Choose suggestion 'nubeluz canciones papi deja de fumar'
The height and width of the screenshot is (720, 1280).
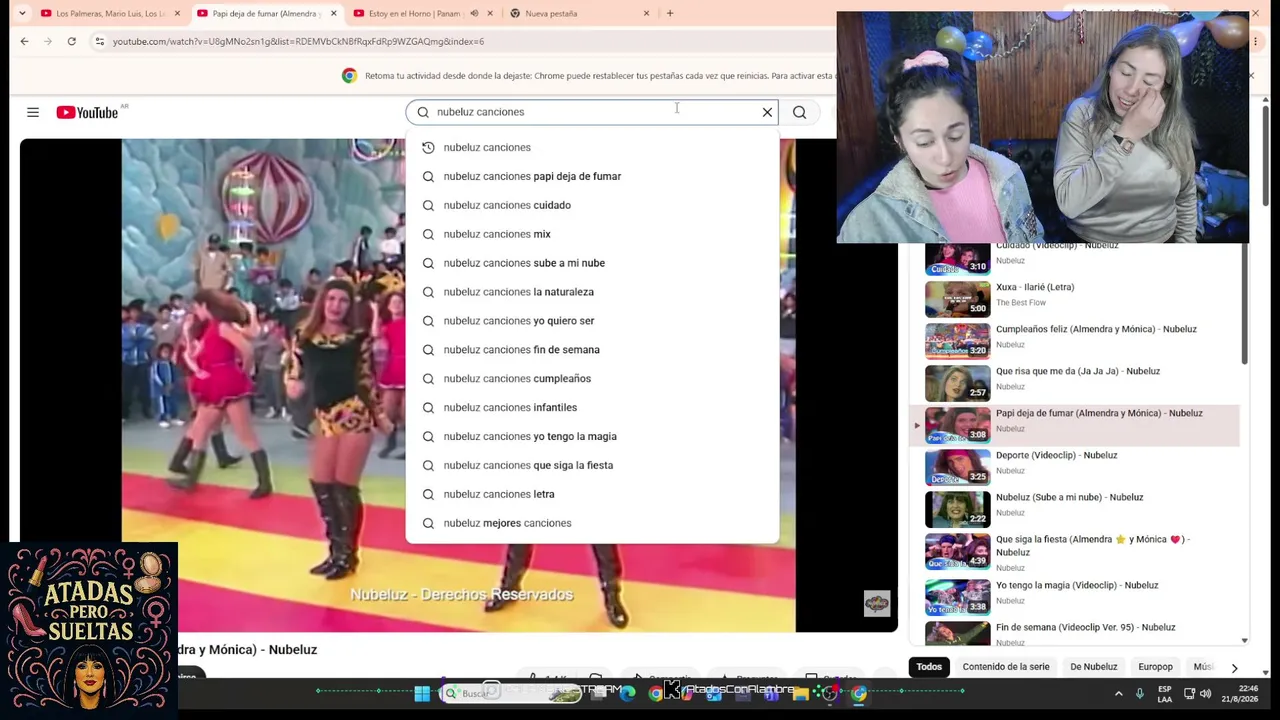pyautogui.click(x=592, y=176)
